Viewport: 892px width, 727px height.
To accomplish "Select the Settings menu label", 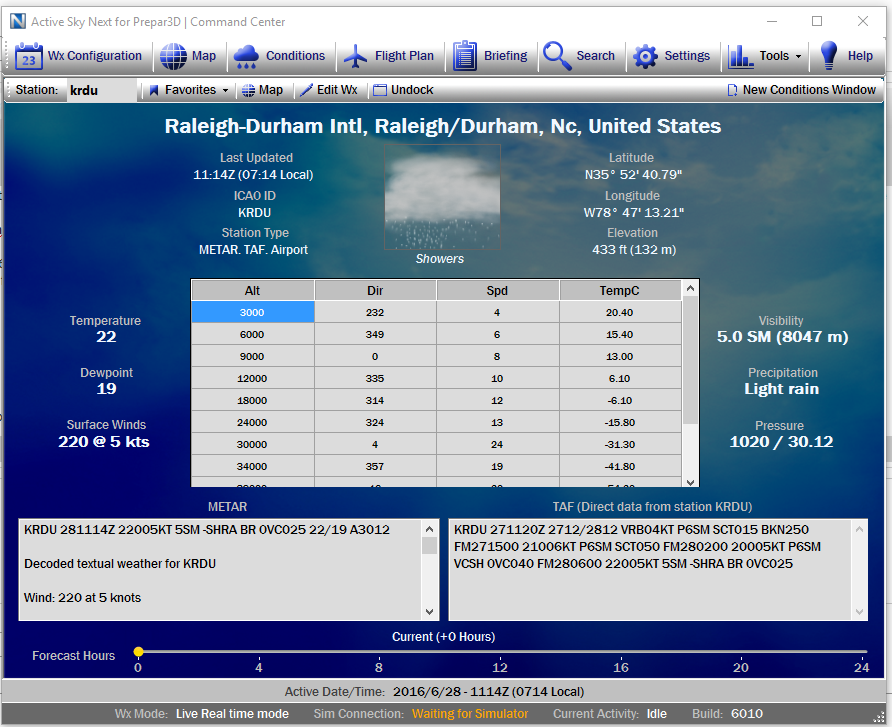I will pyautogui.click(x=687, y=56).
